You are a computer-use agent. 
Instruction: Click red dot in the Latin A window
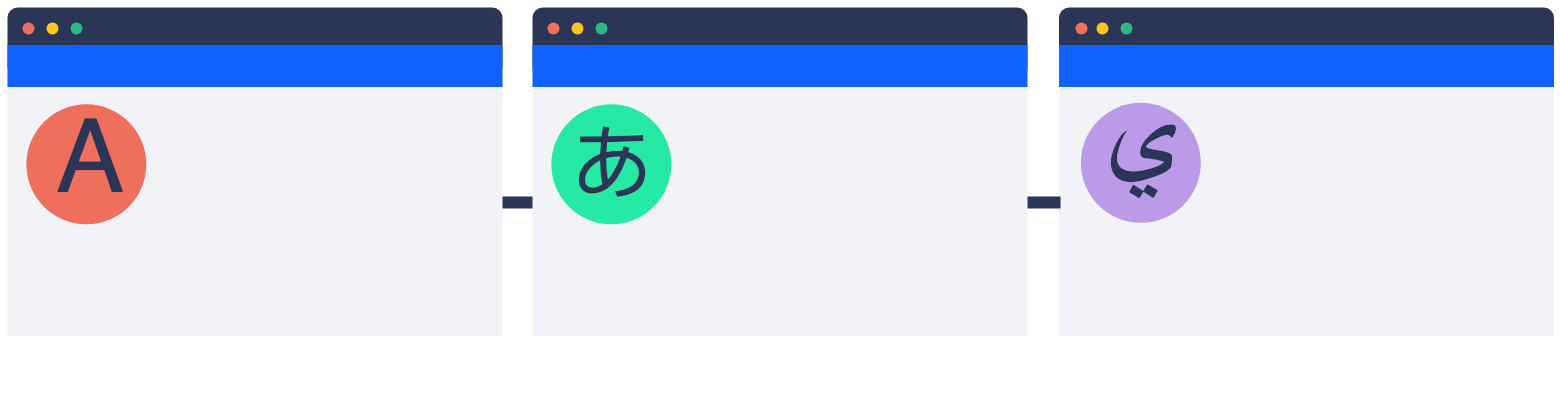coord(28,28)
